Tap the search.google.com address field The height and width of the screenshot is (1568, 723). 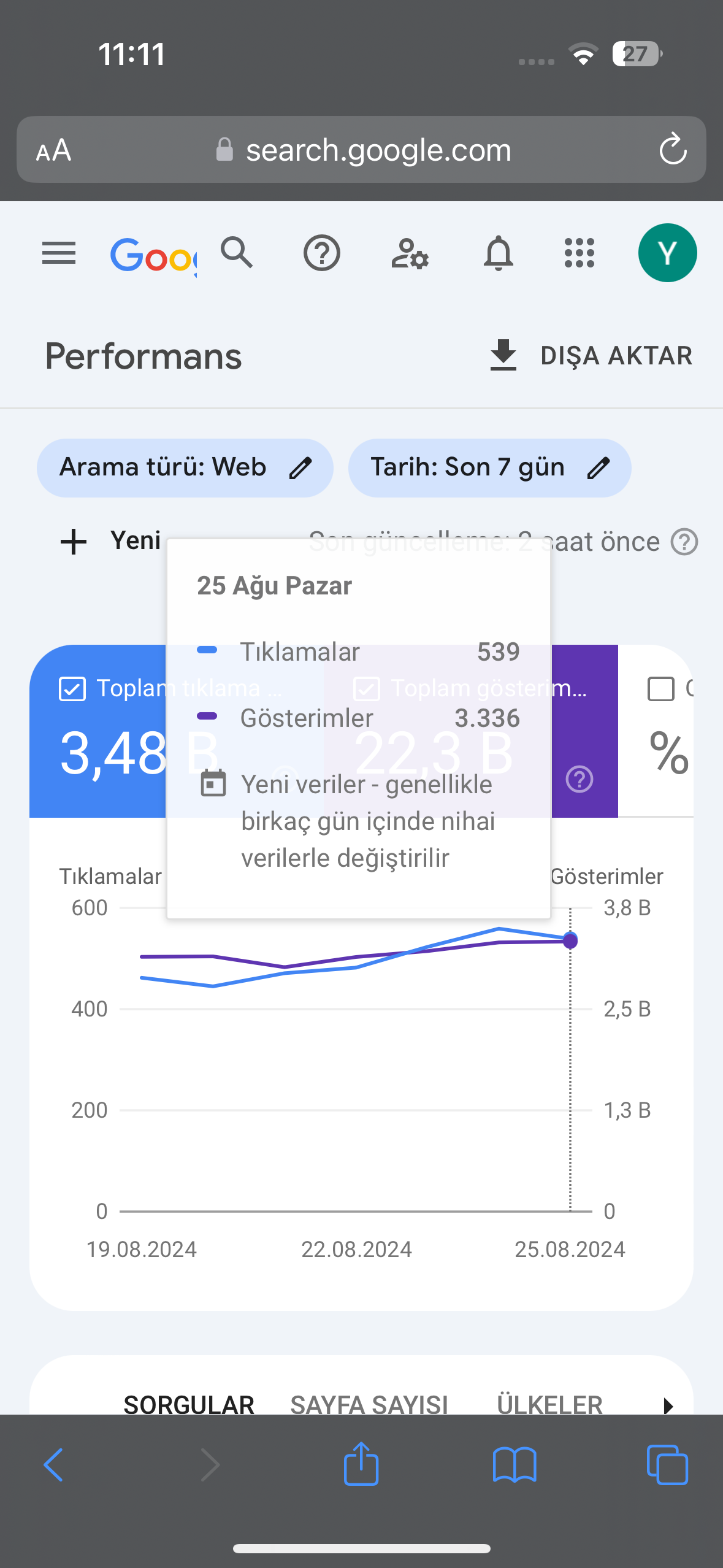coord(361,150)
